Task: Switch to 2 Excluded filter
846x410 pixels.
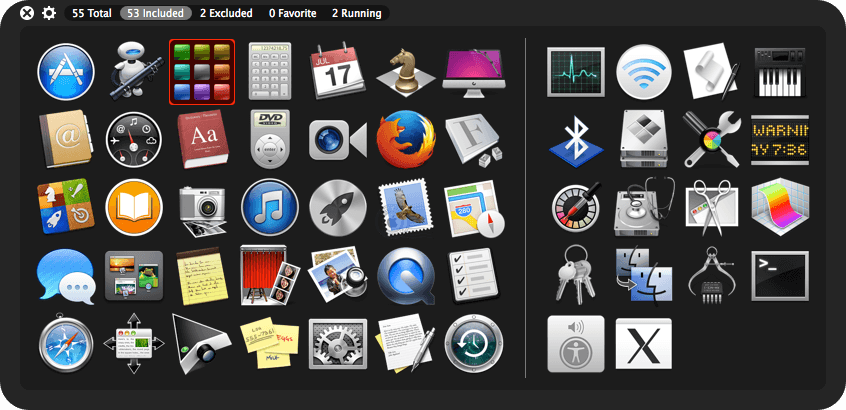Action: point(227,13)
